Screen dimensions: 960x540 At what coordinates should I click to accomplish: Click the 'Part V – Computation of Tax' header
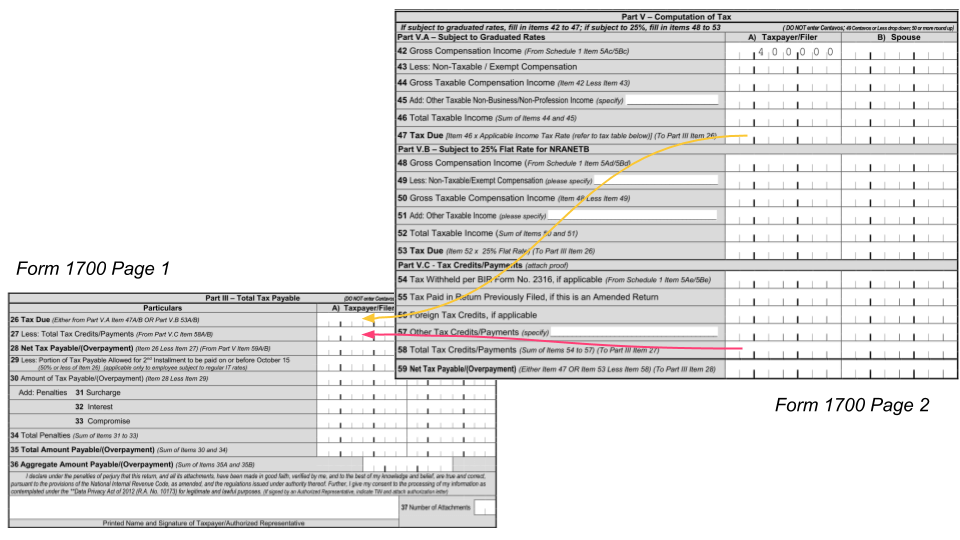pyautogui.click(x=676, y=17)
